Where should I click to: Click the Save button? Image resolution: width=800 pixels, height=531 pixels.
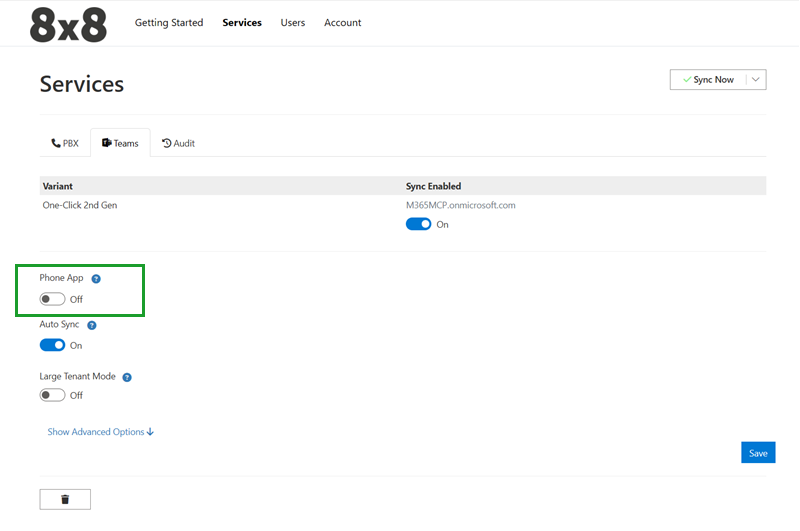758,453
